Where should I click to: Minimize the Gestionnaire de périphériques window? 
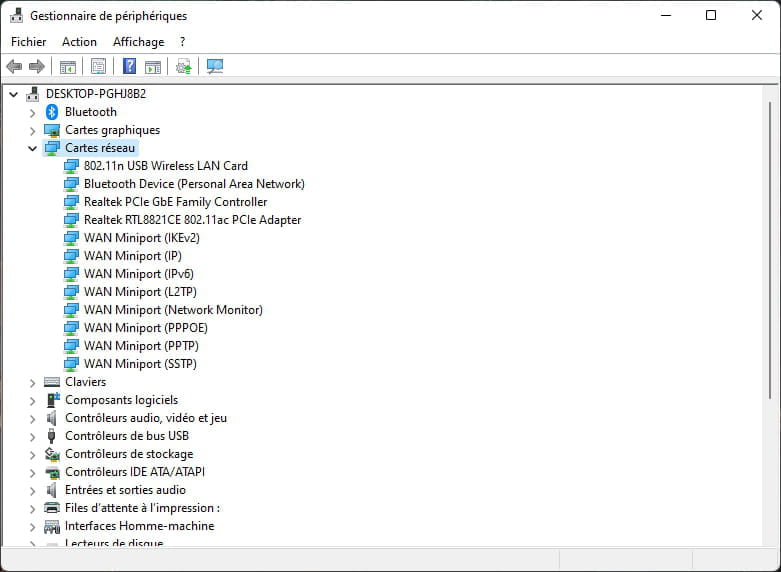point(666,15)
